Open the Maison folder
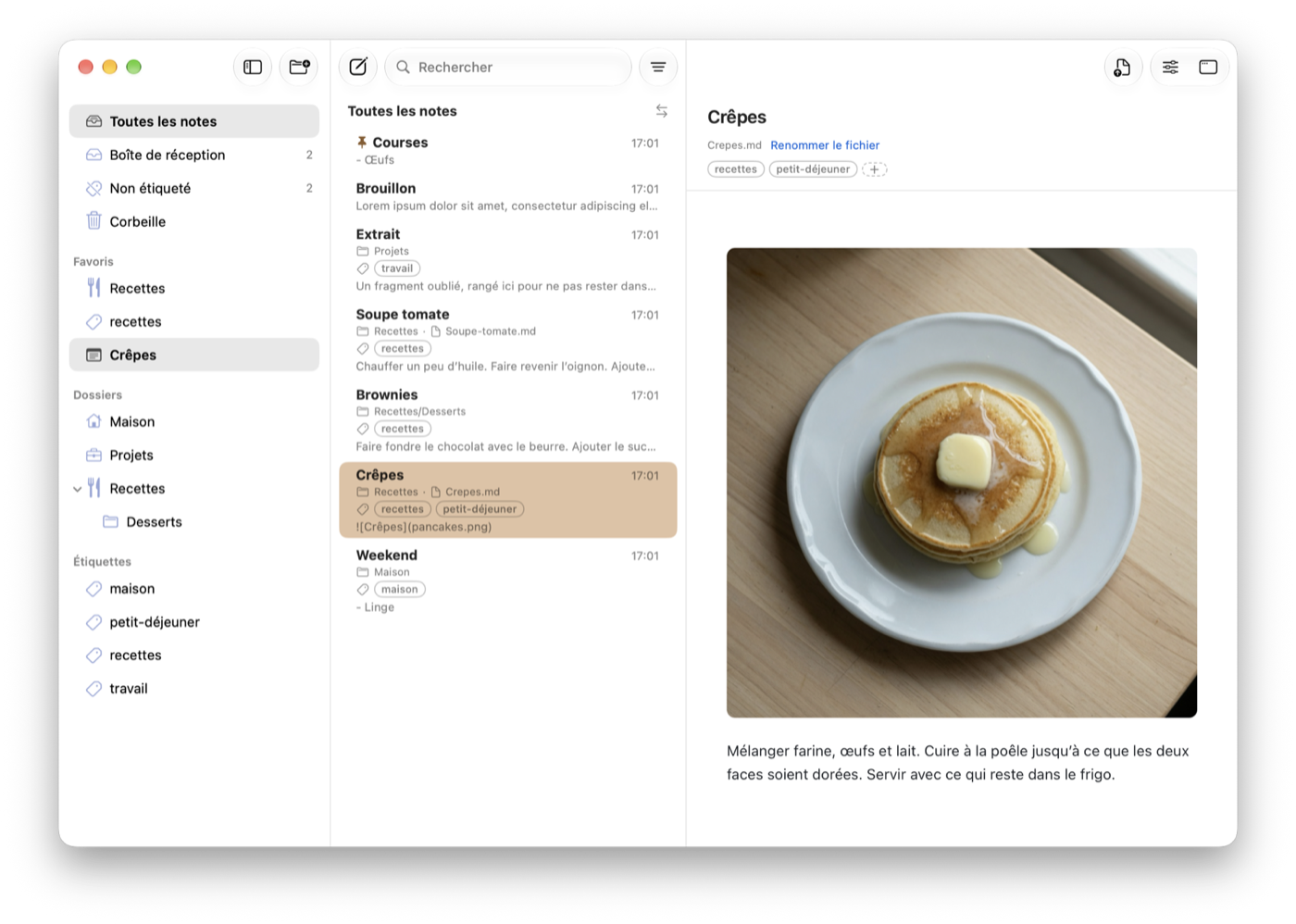Viewport: 1296px width, 924px height. (194, 421)
